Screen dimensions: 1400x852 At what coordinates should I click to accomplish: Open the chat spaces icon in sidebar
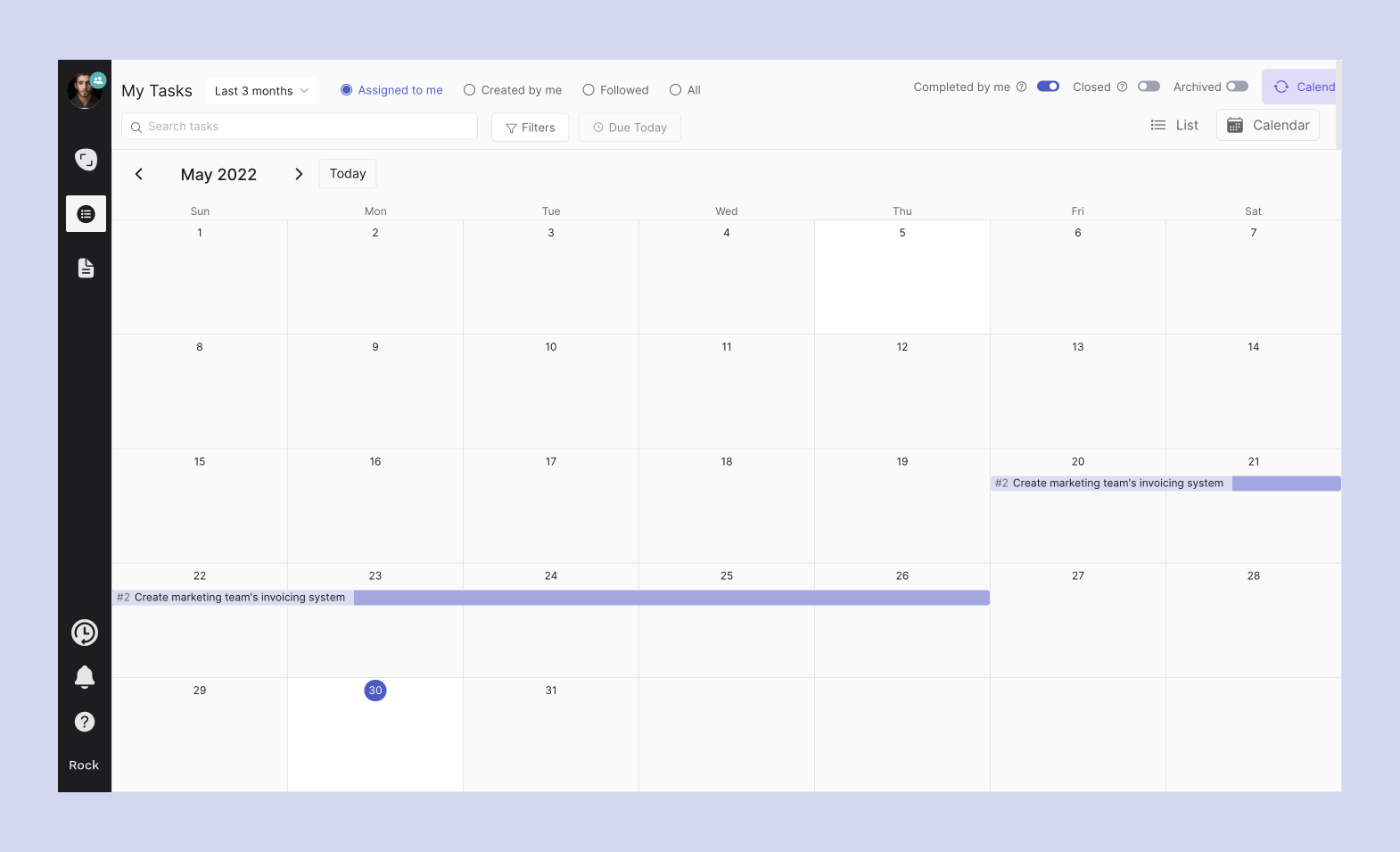tap(86, 160)
